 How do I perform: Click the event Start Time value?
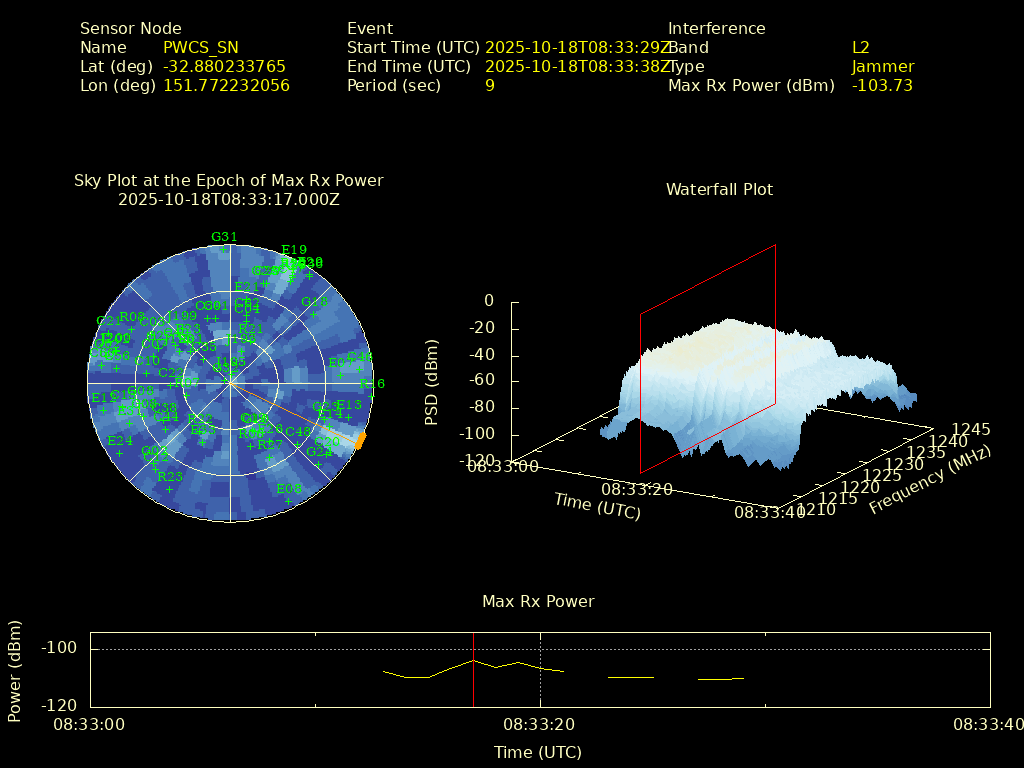(576, 47)
